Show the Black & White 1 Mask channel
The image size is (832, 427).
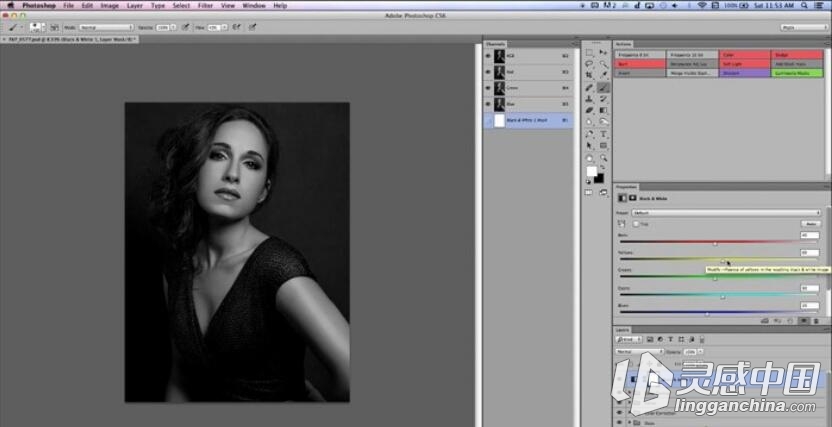click(x=488, y=120)
